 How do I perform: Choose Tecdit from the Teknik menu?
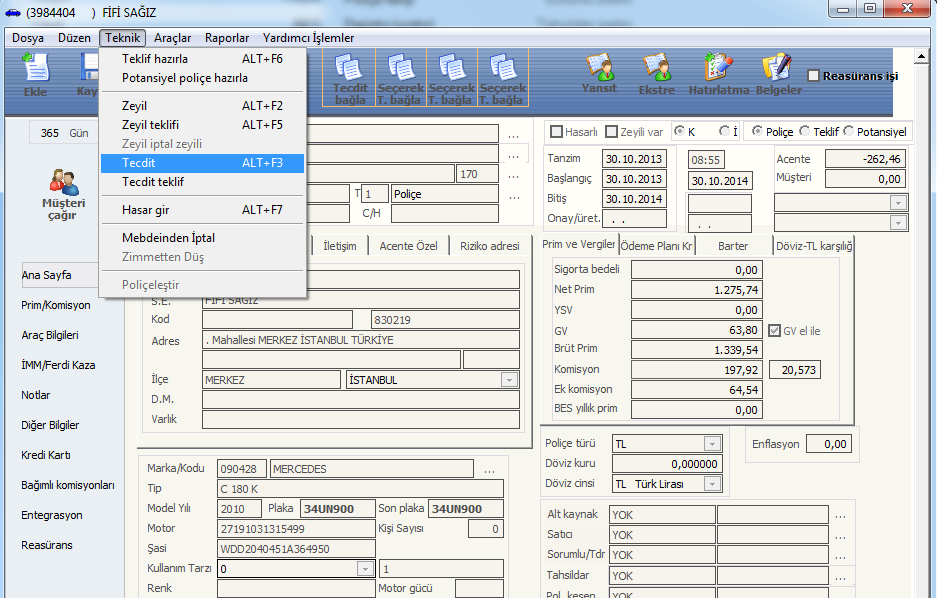[x=138, y=162]
